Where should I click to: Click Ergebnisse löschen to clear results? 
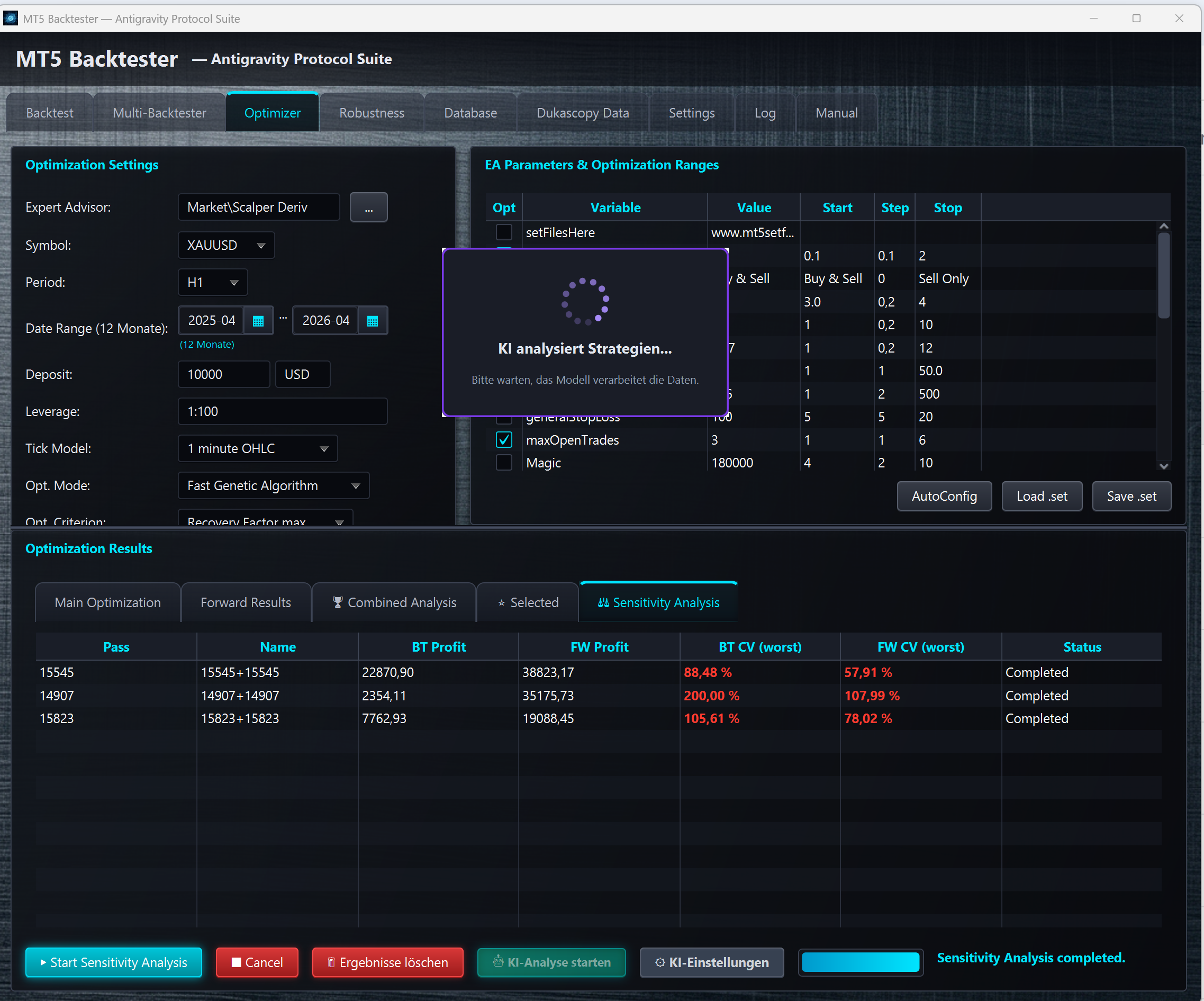point(387,962)
